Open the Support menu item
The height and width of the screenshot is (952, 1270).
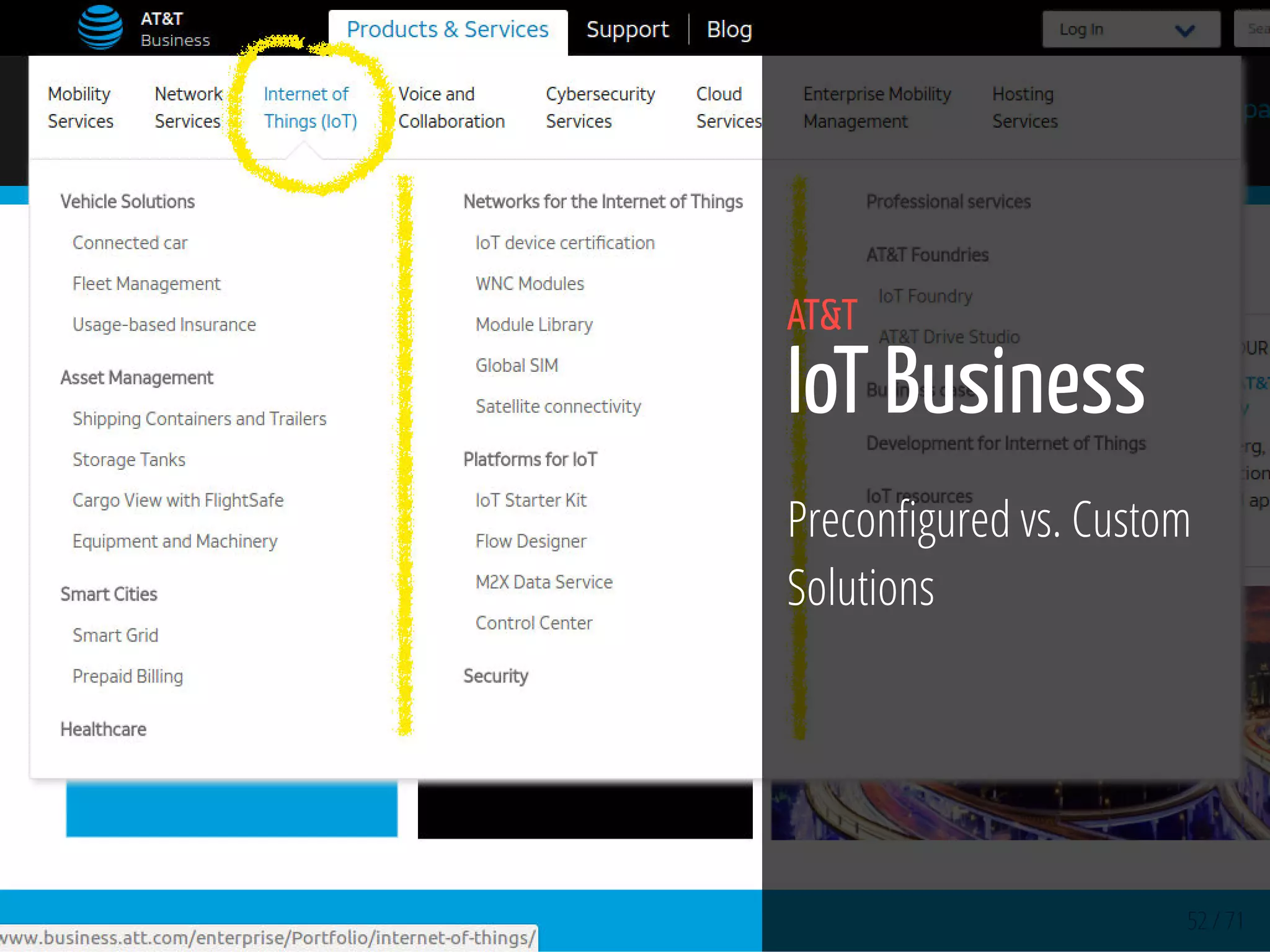[628, 29]
